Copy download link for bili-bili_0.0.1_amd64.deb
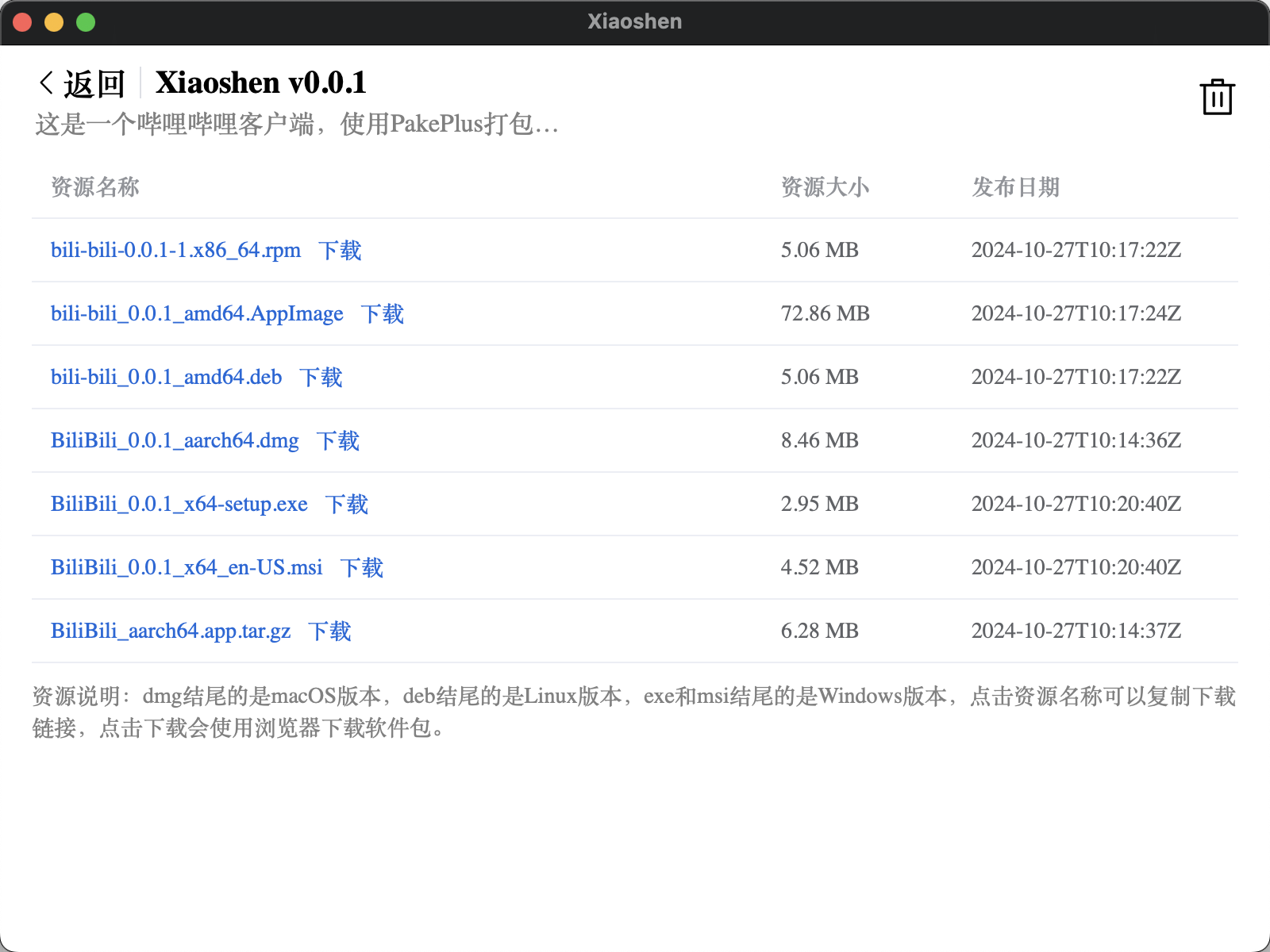Screen dimensions: 1270x952 (x=166, y=377)
